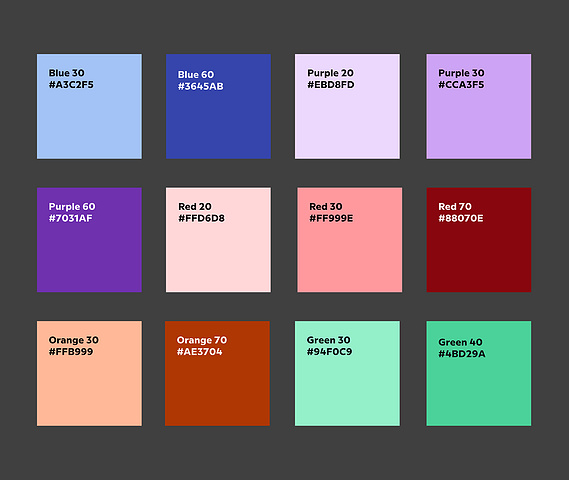Click the #A3C2F5 hex code text
This screenshot has width=569, height=480.
pyautogui.click(x=71, y=85)
